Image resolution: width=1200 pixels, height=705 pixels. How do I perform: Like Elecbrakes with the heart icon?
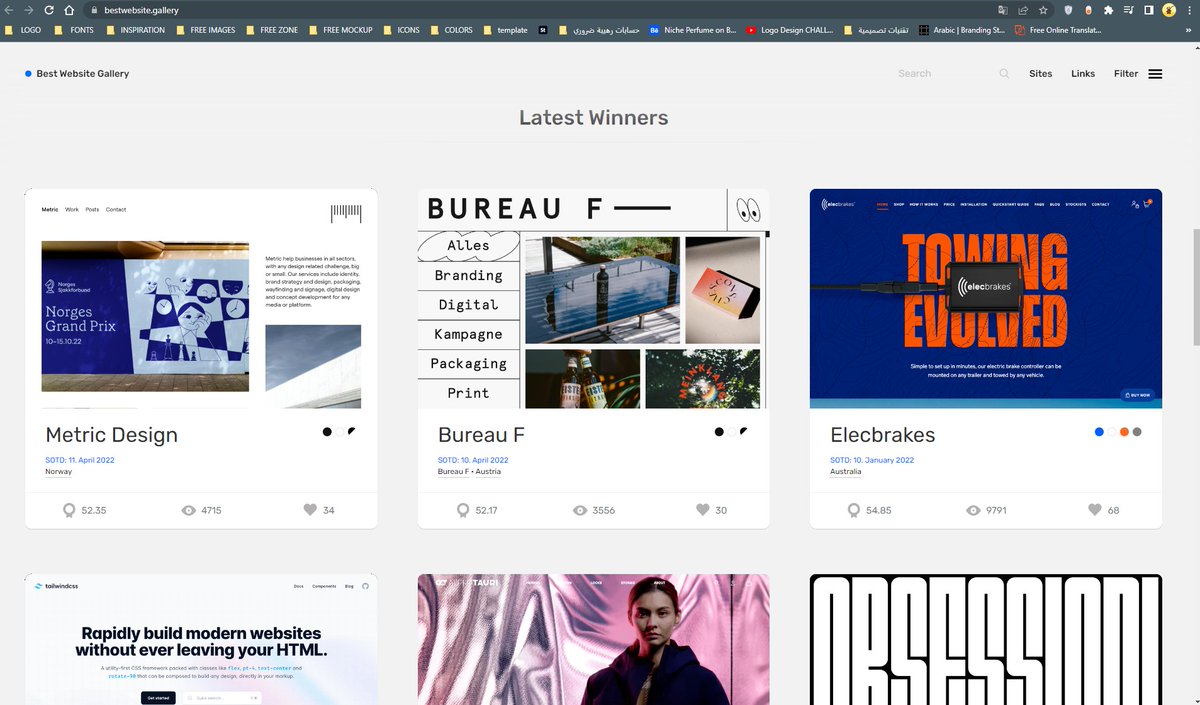point(1094,510)
